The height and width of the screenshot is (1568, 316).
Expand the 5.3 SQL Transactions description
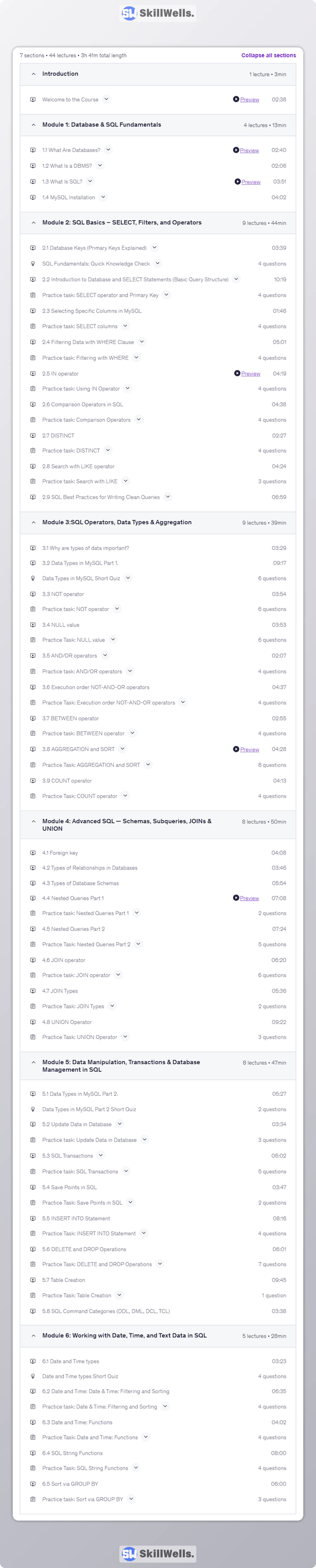[101, 1155]
